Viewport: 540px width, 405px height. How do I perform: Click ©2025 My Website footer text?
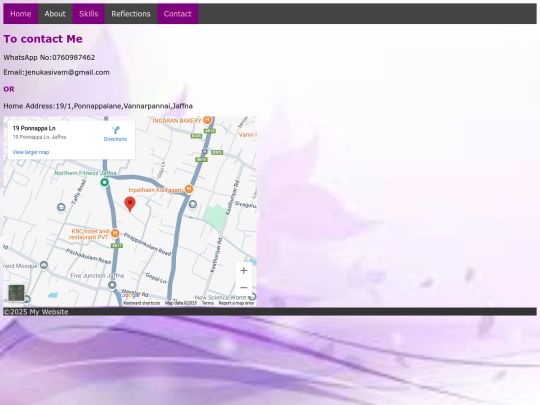[36, 312]
